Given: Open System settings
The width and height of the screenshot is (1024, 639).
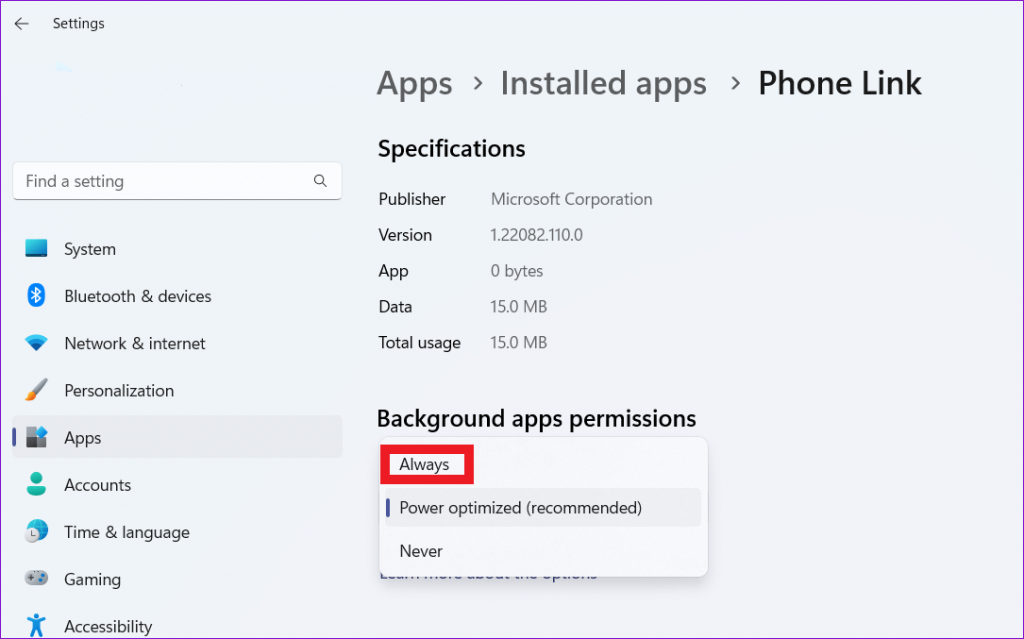Looking at the screenshot, I should pos(177,249).
